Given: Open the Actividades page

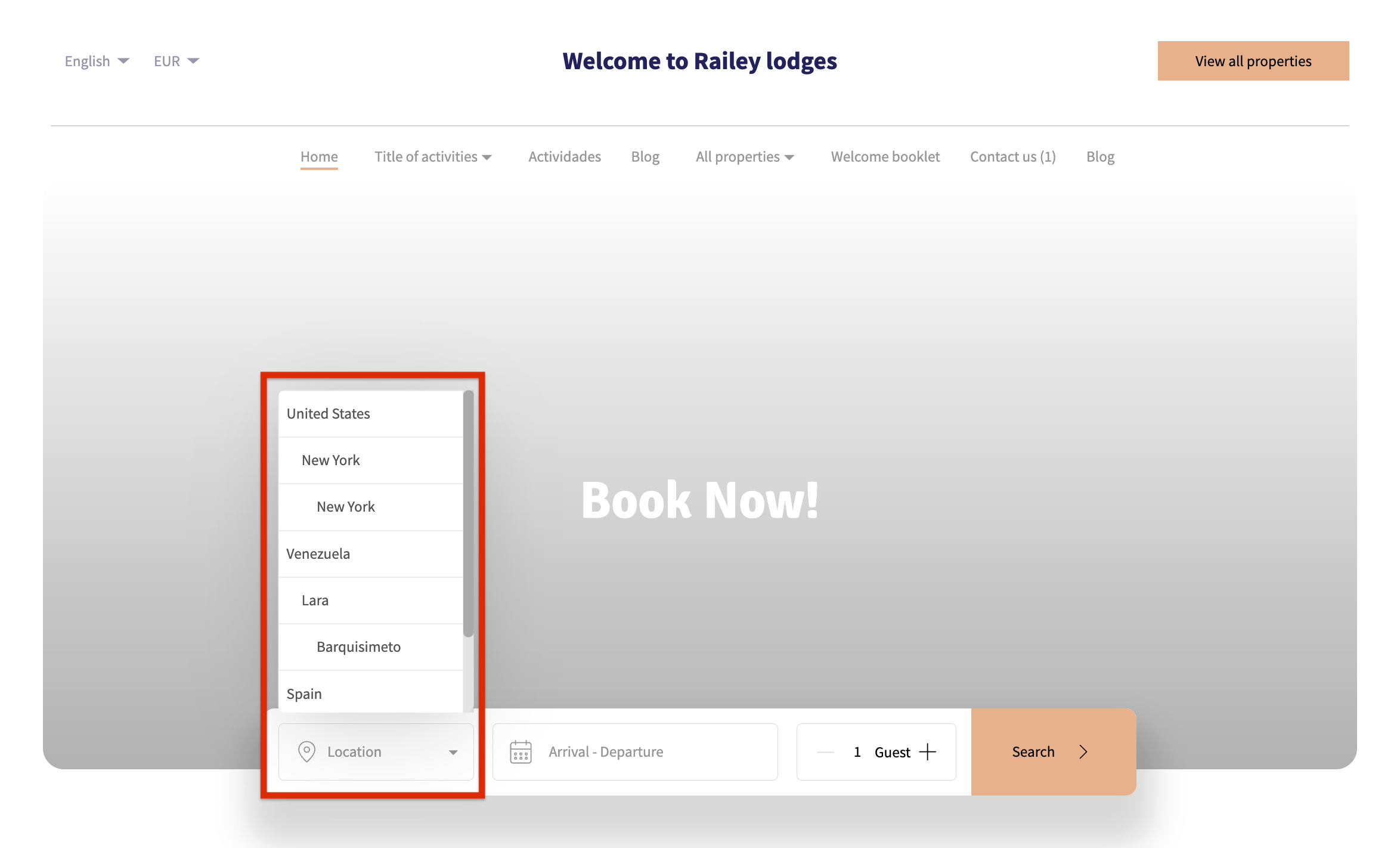Looking at the screenshot, I should (564, 156).
